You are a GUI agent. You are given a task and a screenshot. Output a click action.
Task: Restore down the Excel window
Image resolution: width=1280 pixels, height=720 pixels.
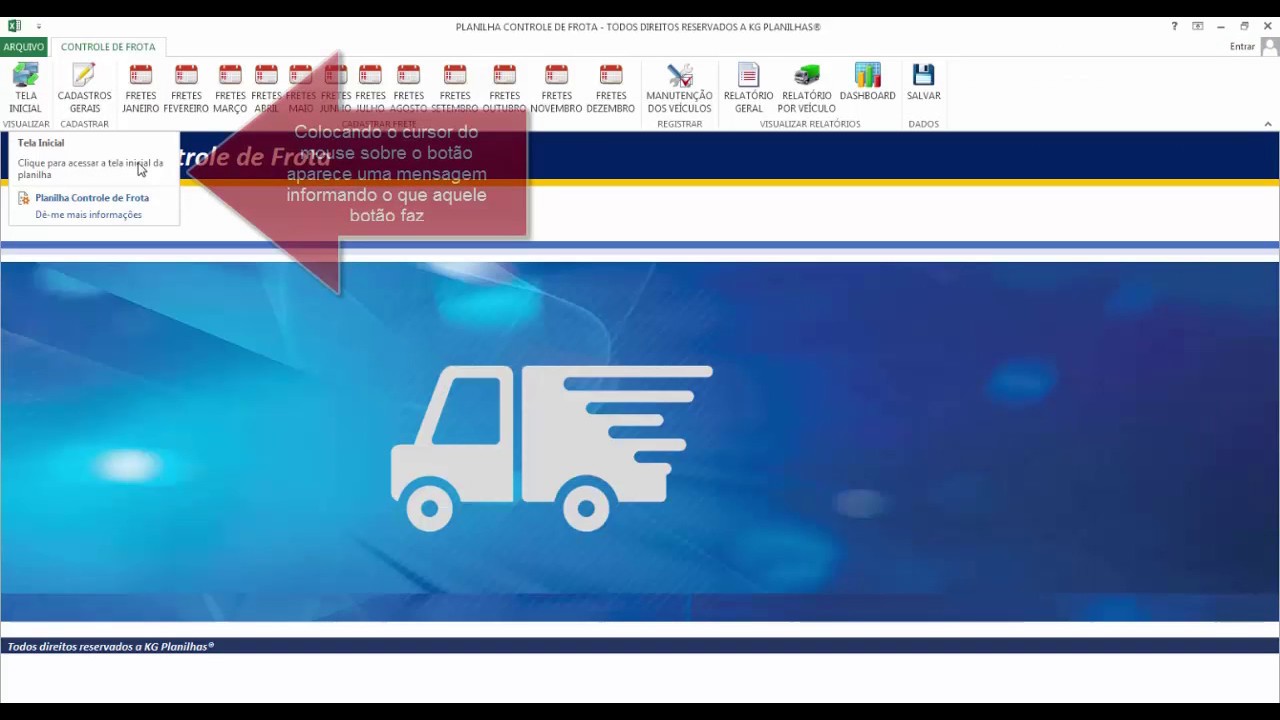[1244, 27]
